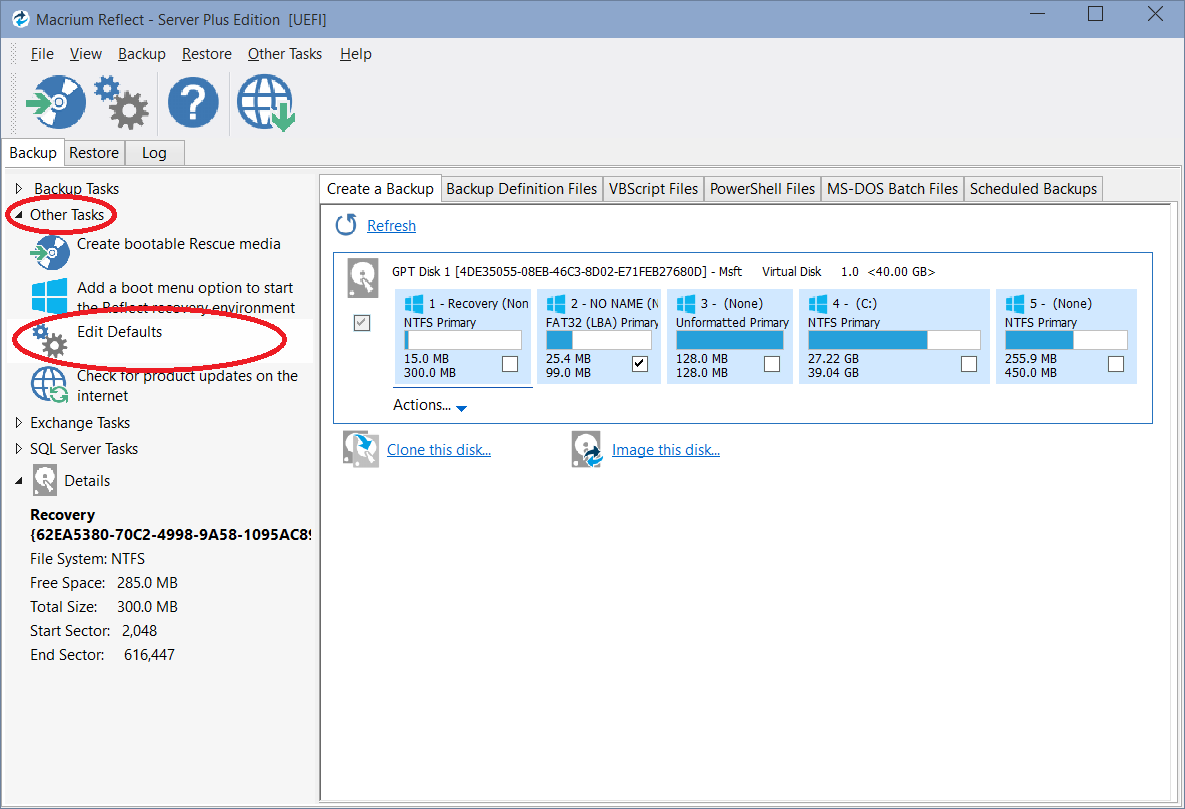Click the Image this disk icon
This screenshot has width=1185, height=809.
point(587,449)
